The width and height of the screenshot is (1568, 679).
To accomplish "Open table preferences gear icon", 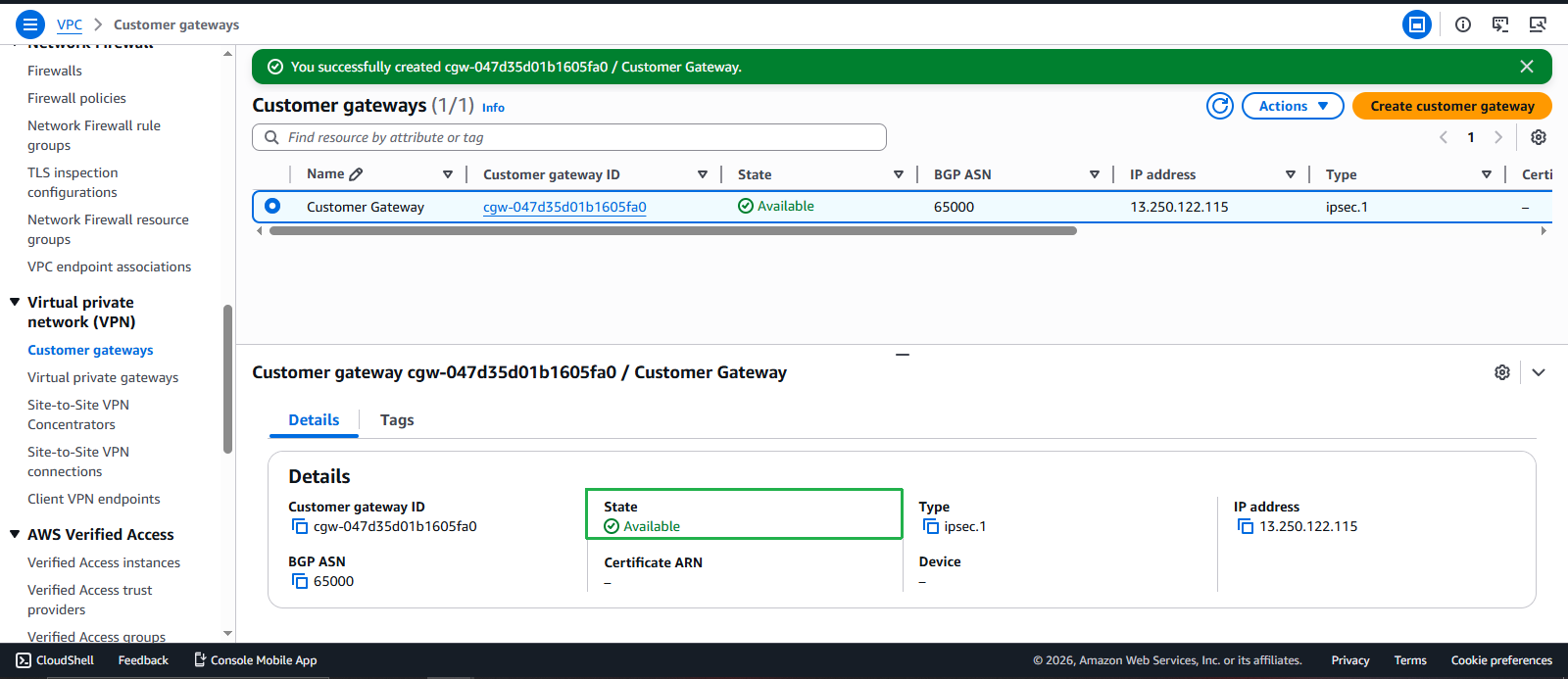I will (x=1539, y=137).
